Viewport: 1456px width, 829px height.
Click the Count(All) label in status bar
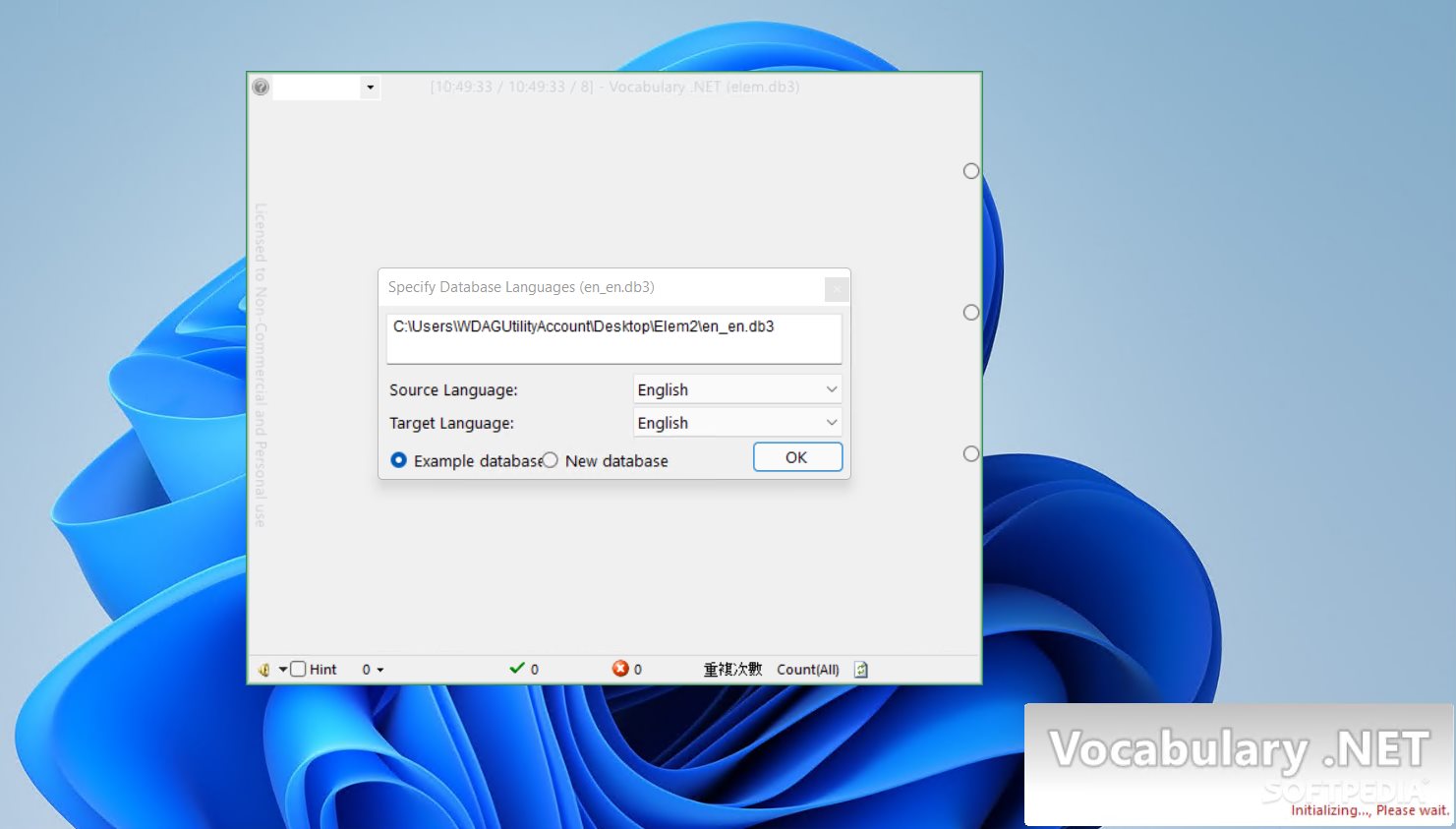click(808, 670)
